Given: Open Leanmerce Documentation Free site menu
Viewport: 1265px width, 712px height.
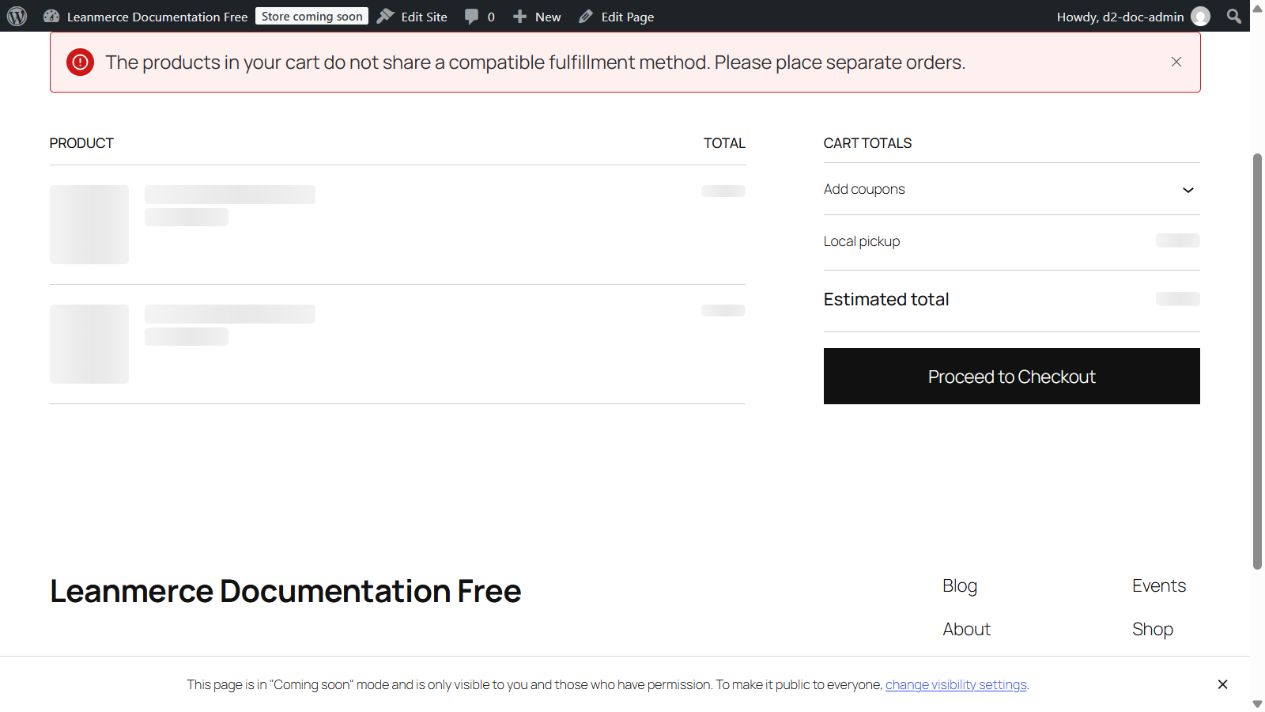Looking at the screenshot, I should pos(146,16).
